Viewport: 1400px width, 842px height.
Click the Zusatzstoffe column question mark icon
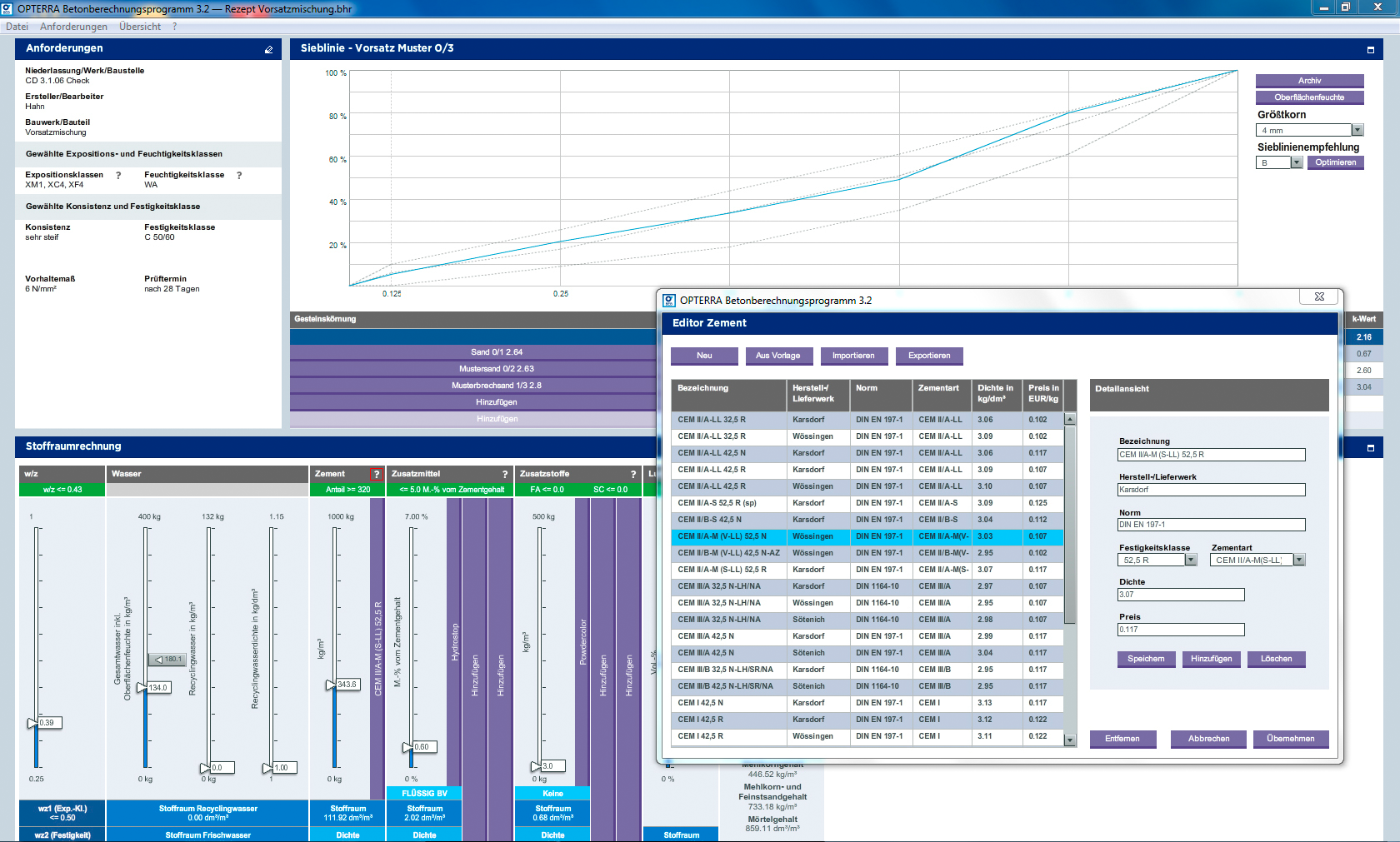pos(633,474)
